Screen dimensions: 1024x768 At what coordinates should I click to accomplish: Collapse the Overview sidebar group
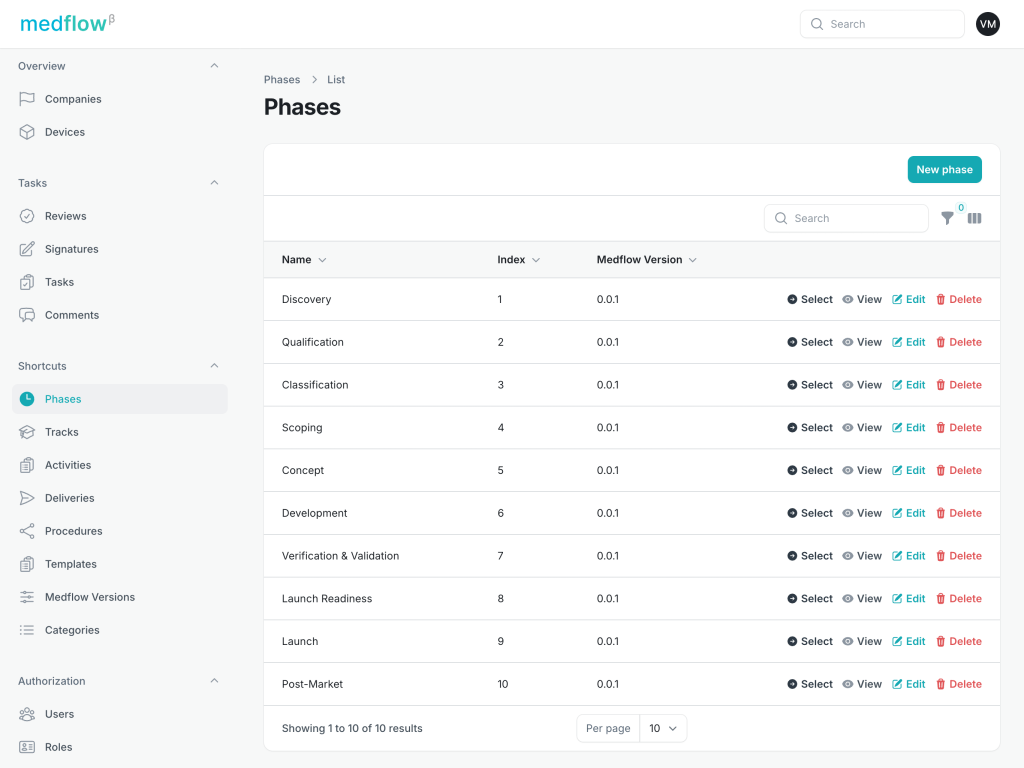coord(214,66)
